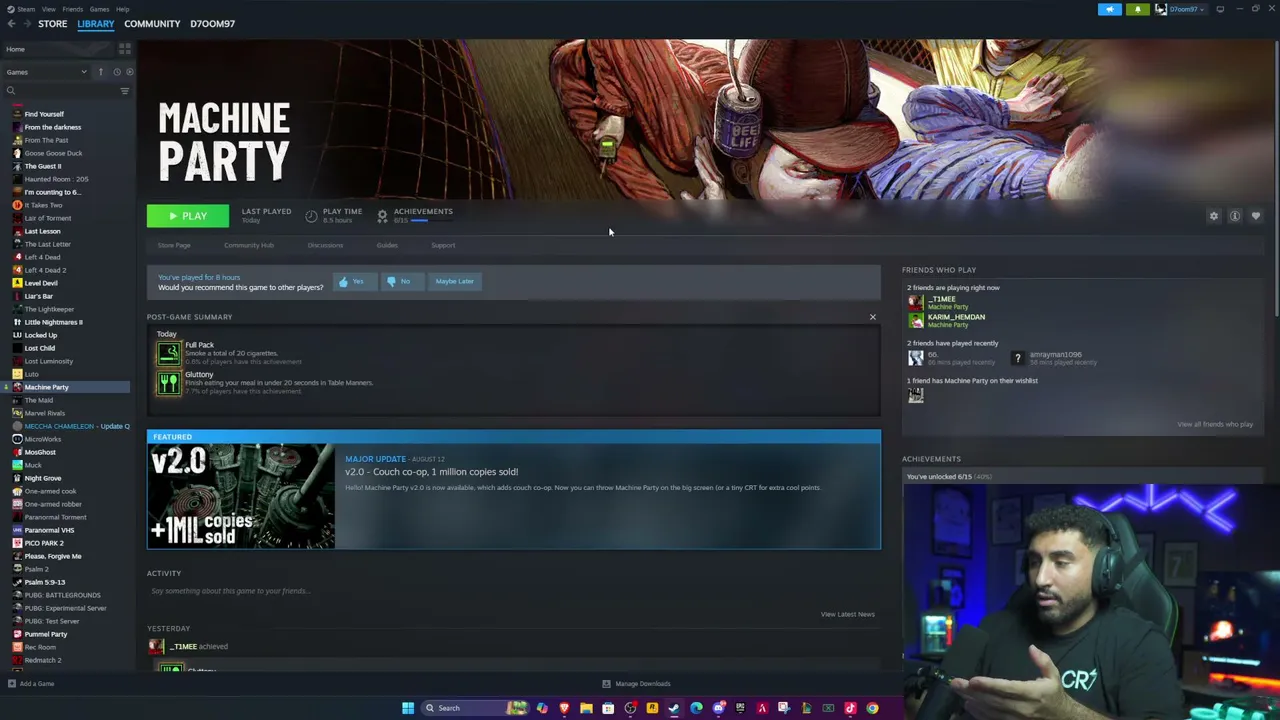Show recent activity sort clock icon
Viewport: 1280px width, 720px height.
click(x=117, y=72)
